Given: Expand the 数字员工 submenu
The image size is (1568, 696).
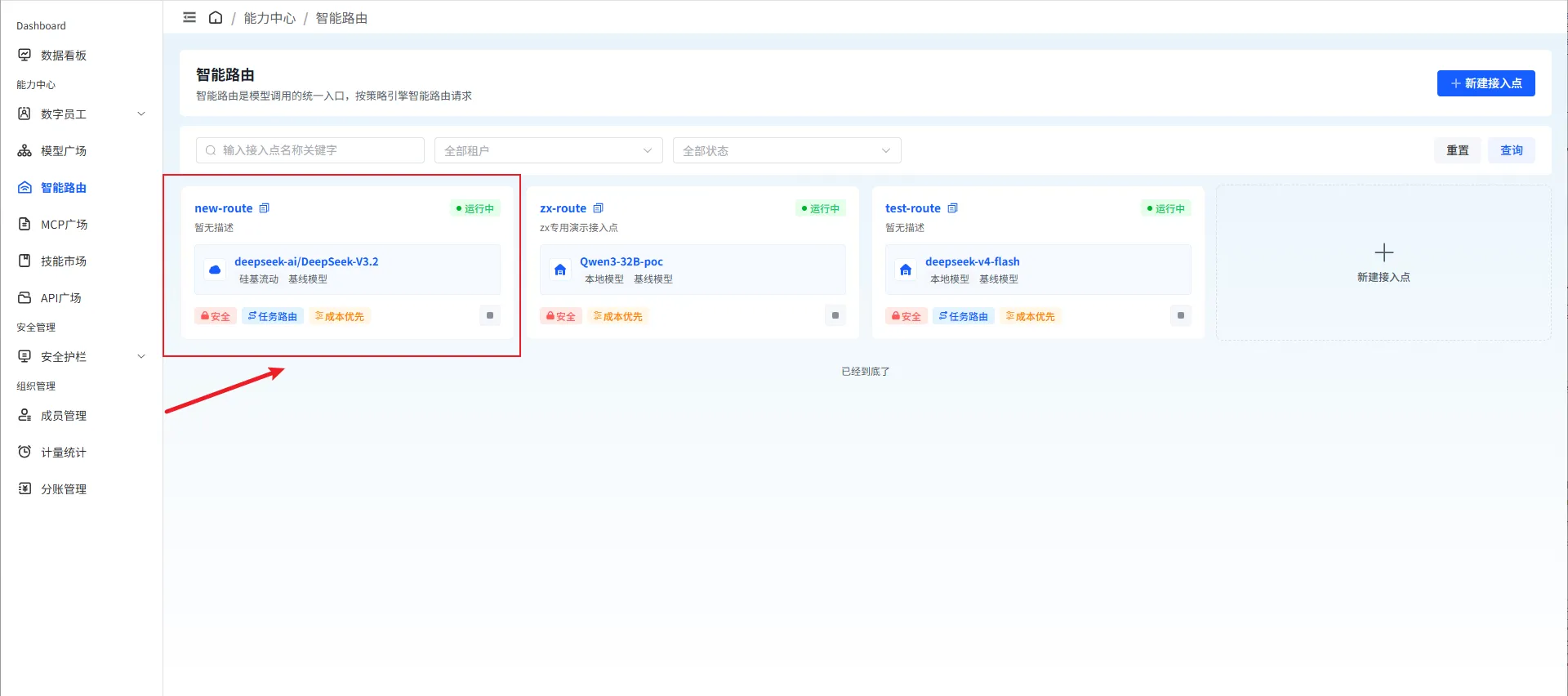Looking at the screenshot, I should pos(141,114).
